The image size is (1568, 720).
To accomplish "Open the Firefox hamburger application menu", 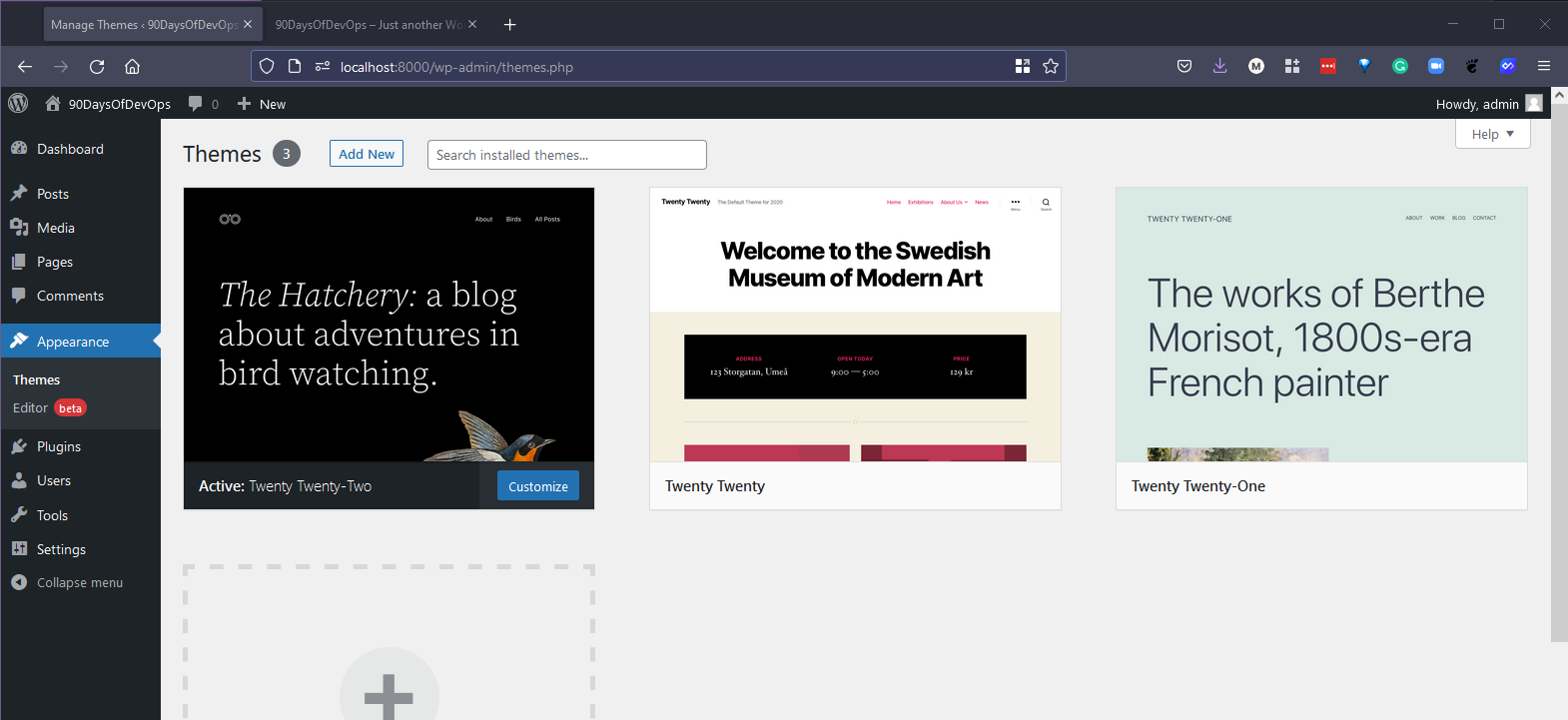I will 1543,66.
